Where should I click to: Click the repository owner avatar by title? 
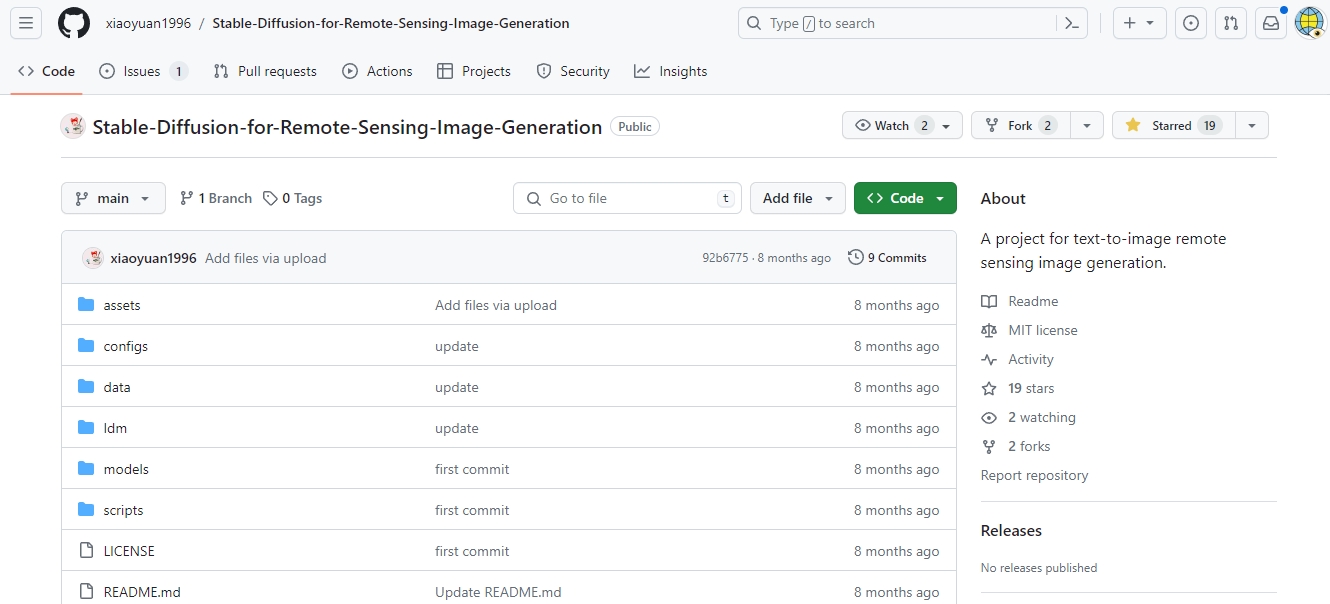click(x=73, y=126)
